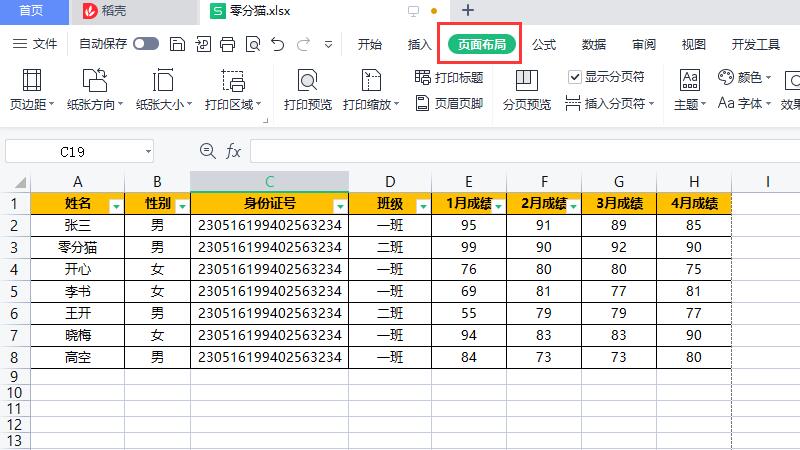Image resolution: width=800 pixels, height=450 pixels.
Task: Open the 数据 ribbon tab
Action: click(594, 44)
